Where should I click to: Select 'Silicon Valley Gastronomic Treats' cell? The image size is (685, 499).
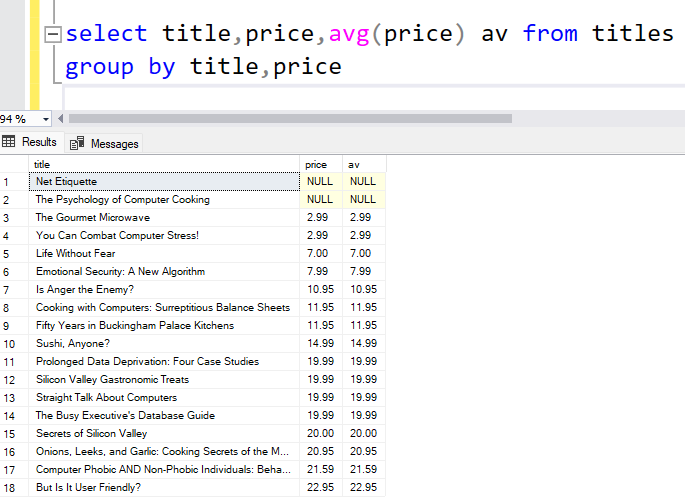164,379
